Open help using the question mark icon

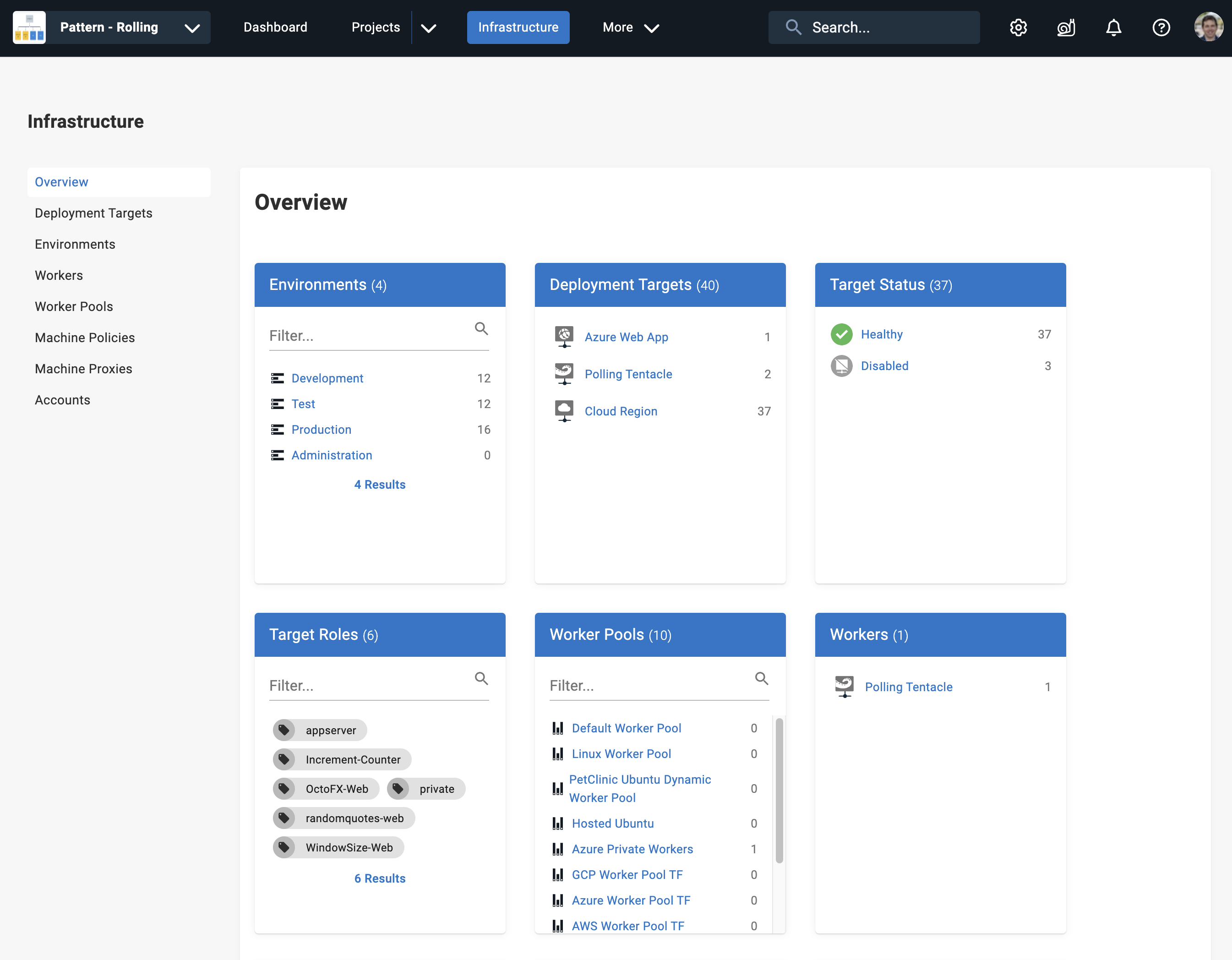[1161, 27]
